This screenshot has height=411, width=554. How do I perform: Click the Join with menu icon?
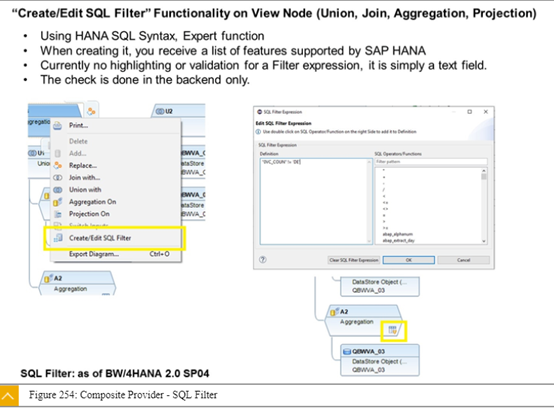(58, 177)
